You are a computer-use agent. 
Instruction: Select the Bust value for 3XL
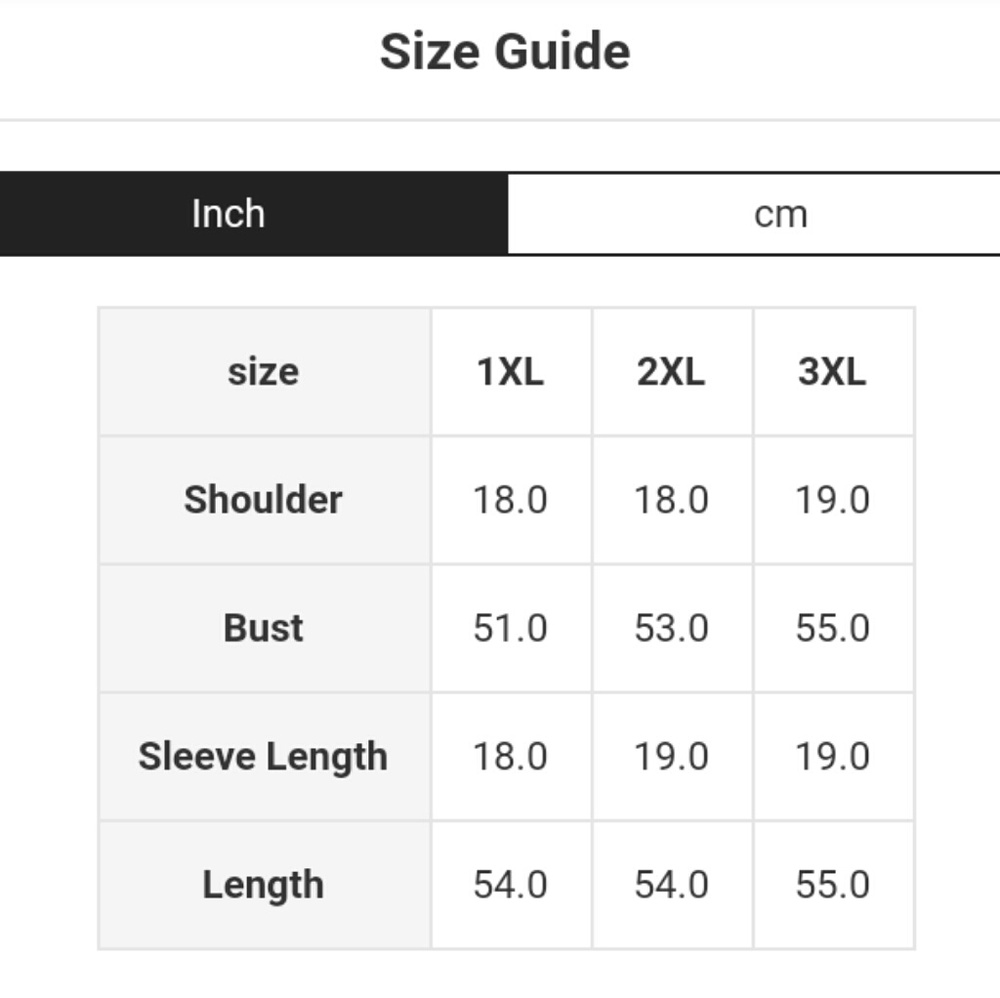tap(832, 628)
